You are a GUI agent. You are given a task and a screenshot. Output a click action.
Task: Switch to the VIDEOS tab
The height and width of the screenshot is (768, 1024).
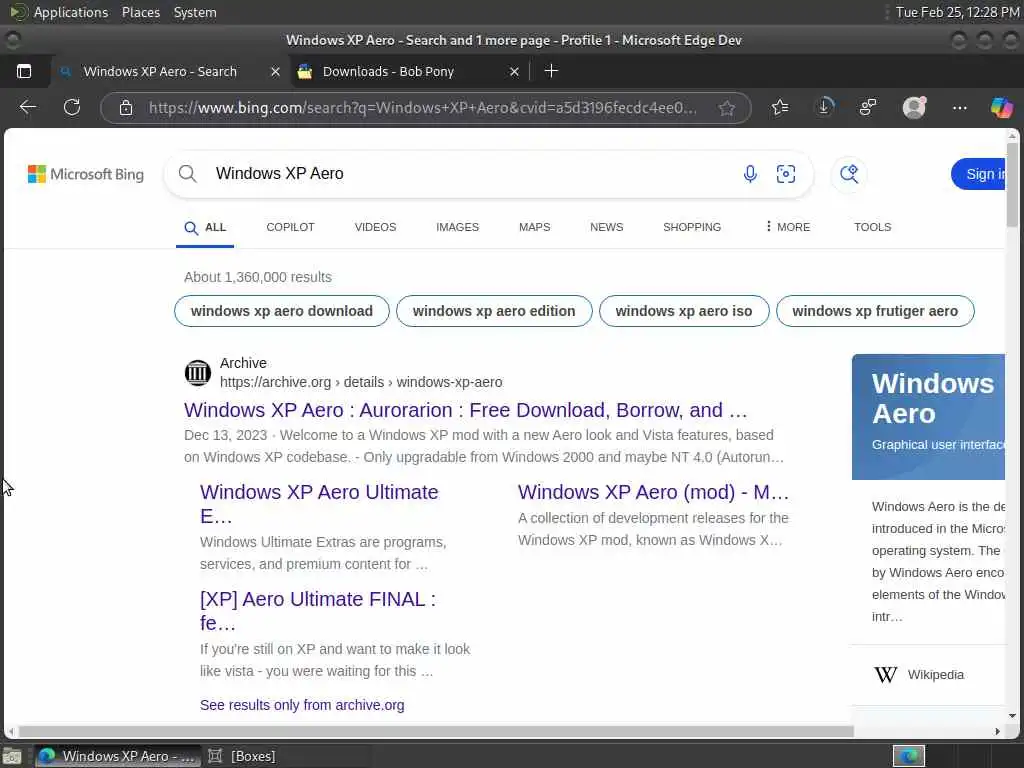376,227
